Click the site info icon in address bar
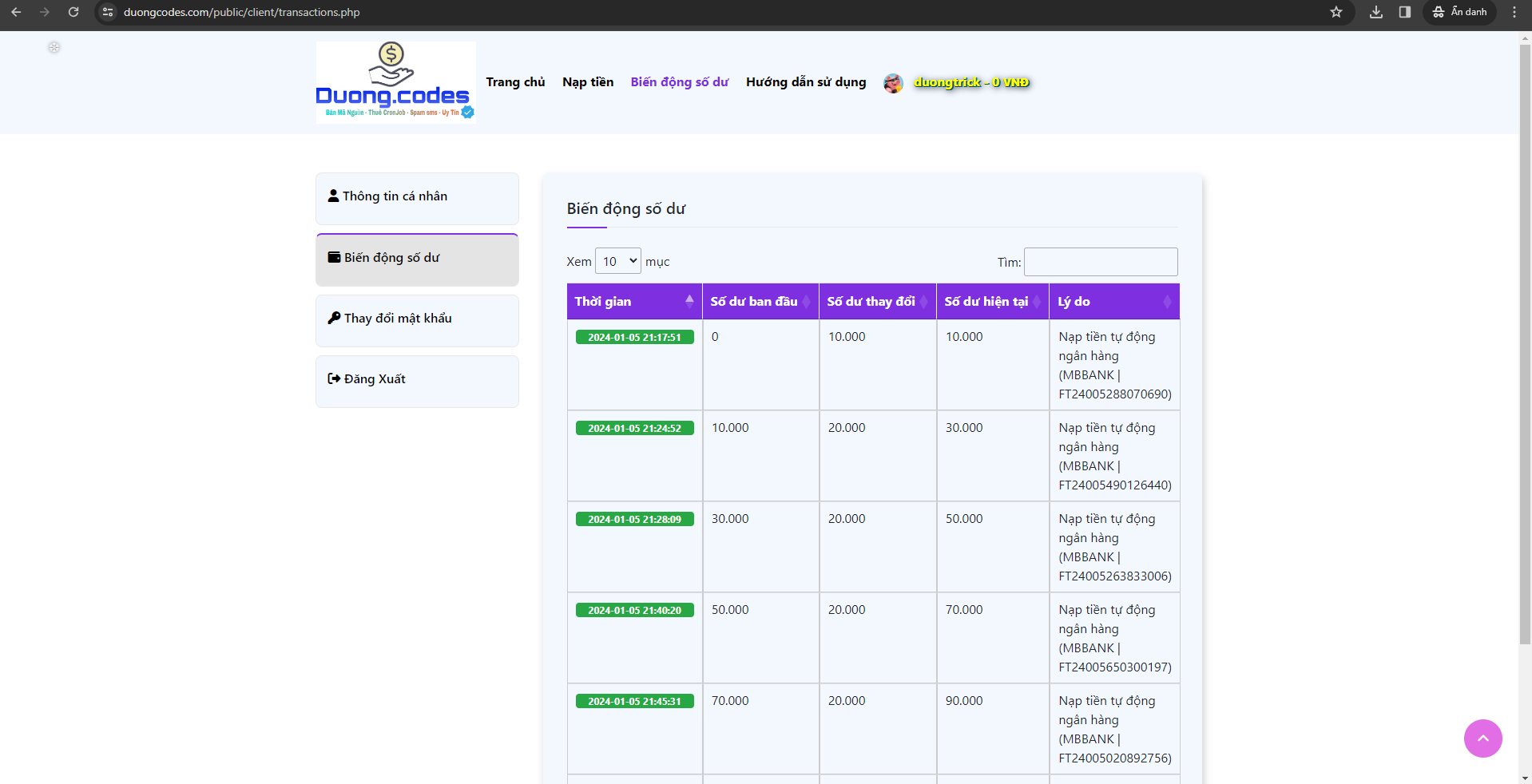The image size is (1532, 784). coord(108,12)
